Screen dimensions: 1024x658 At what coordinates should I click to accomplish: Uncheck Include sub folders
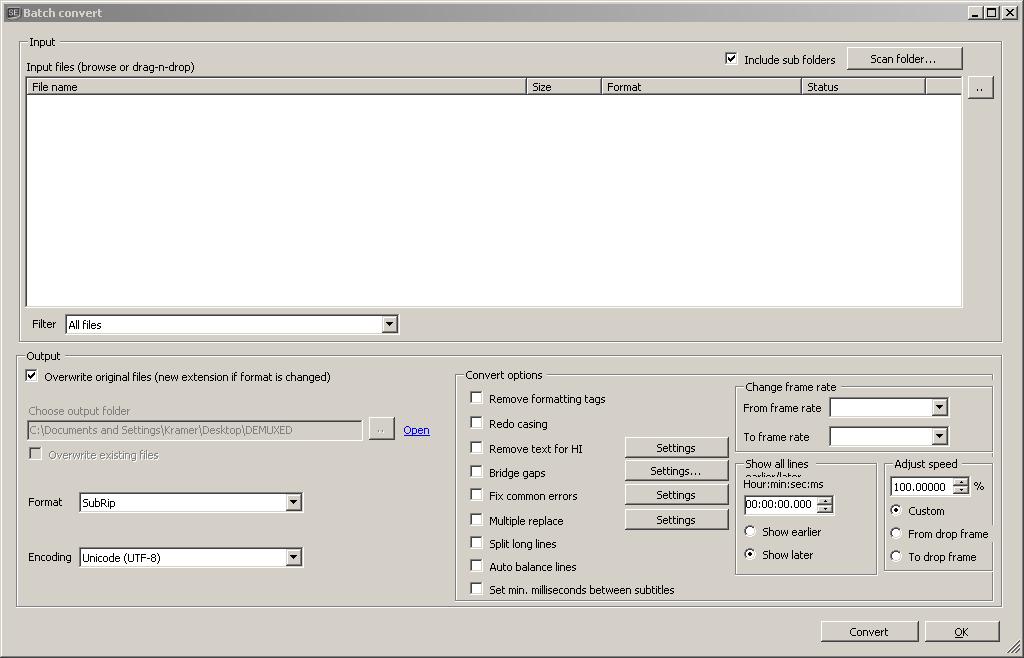[731, 59]
